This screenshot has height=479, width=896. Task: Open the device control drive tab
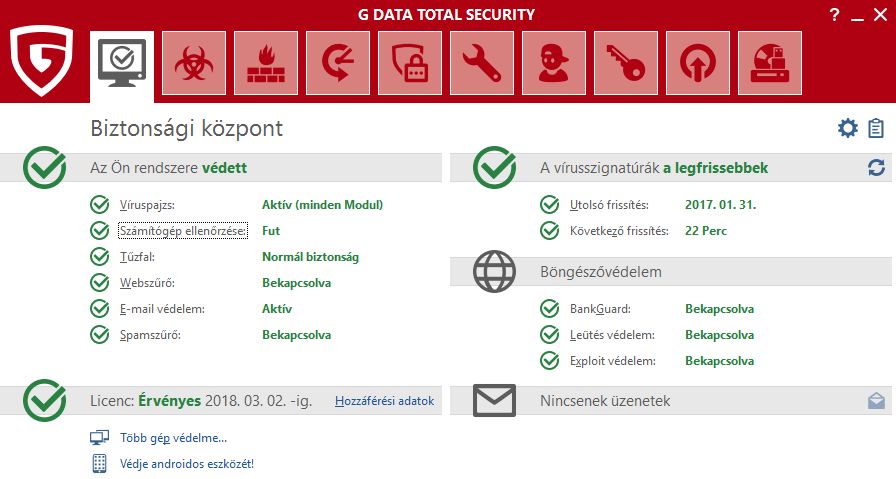770,63
